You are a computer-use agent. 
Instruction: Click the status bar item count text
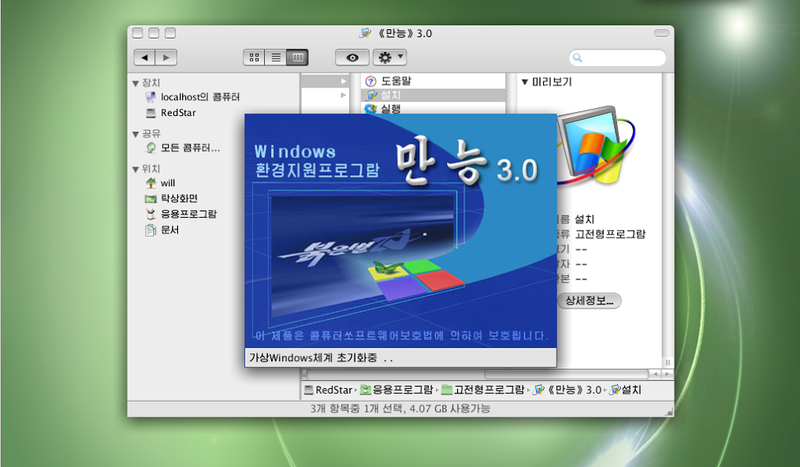point(400,409)
